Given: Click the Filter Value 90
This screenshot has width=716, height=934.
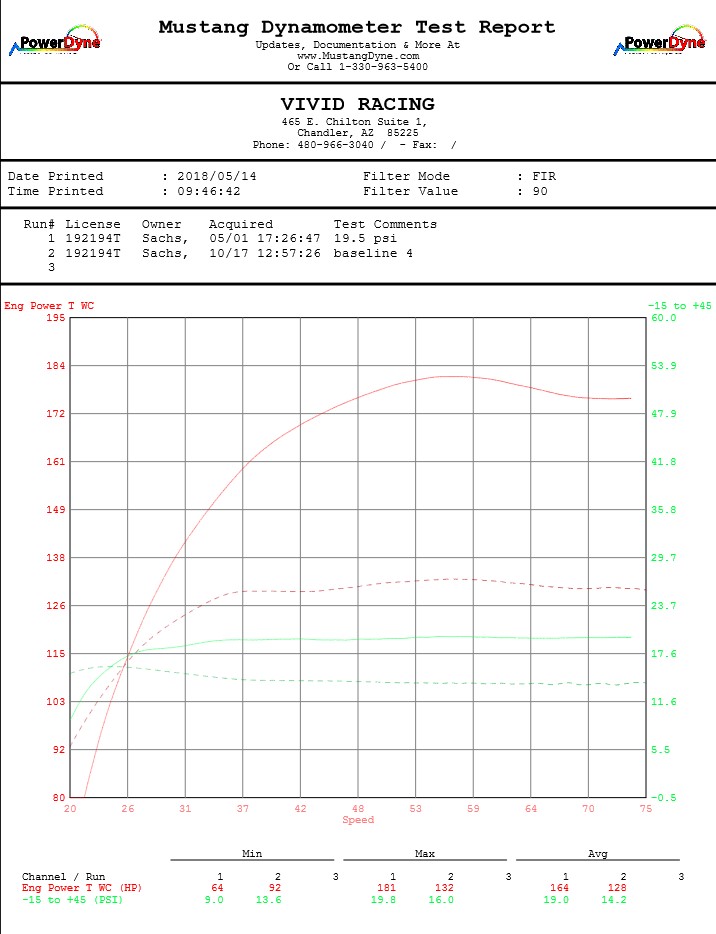Looking at the screenshot, I should click(540, 191).
